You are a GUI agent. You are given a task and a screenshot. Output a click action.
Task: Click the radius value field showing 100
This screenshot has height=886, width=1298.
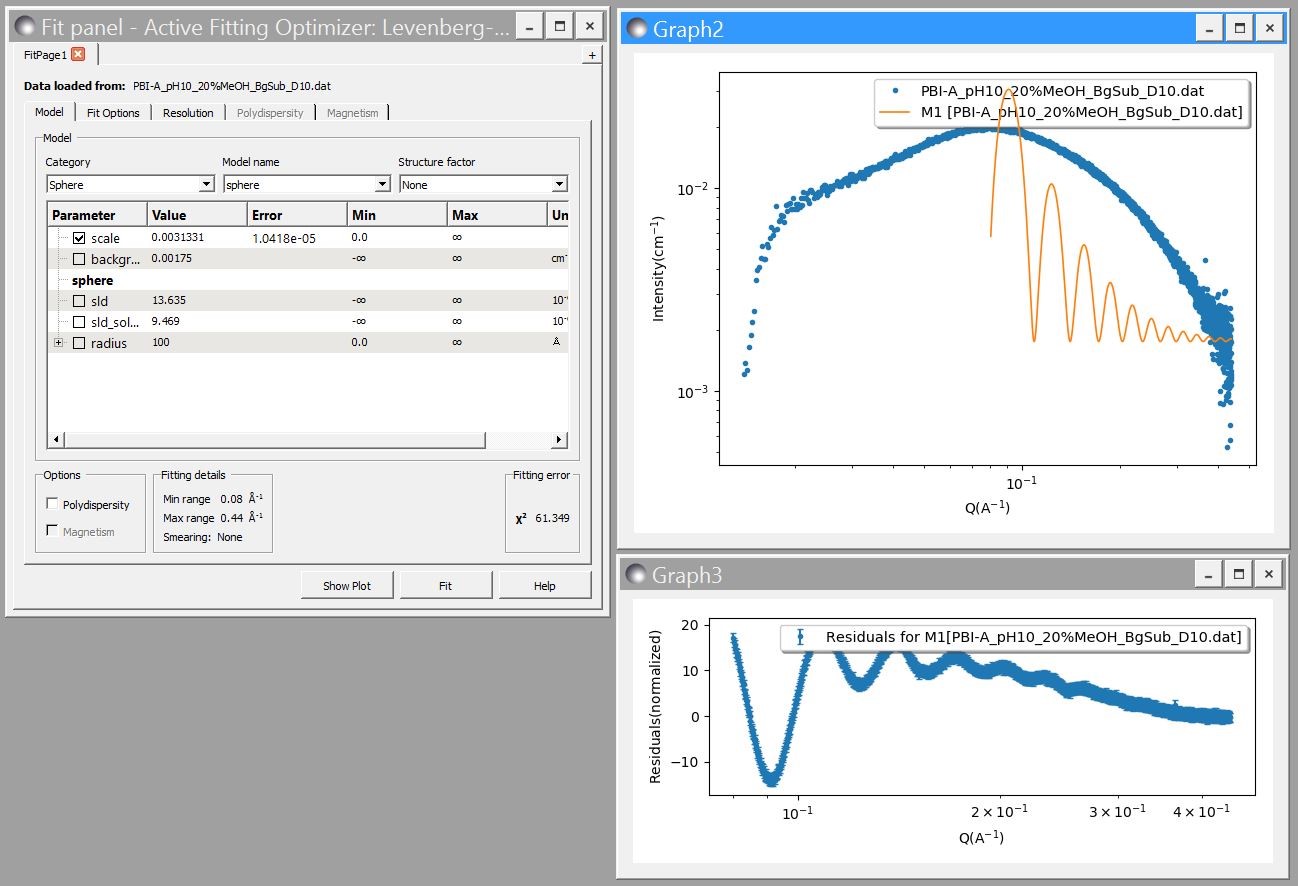195,343
